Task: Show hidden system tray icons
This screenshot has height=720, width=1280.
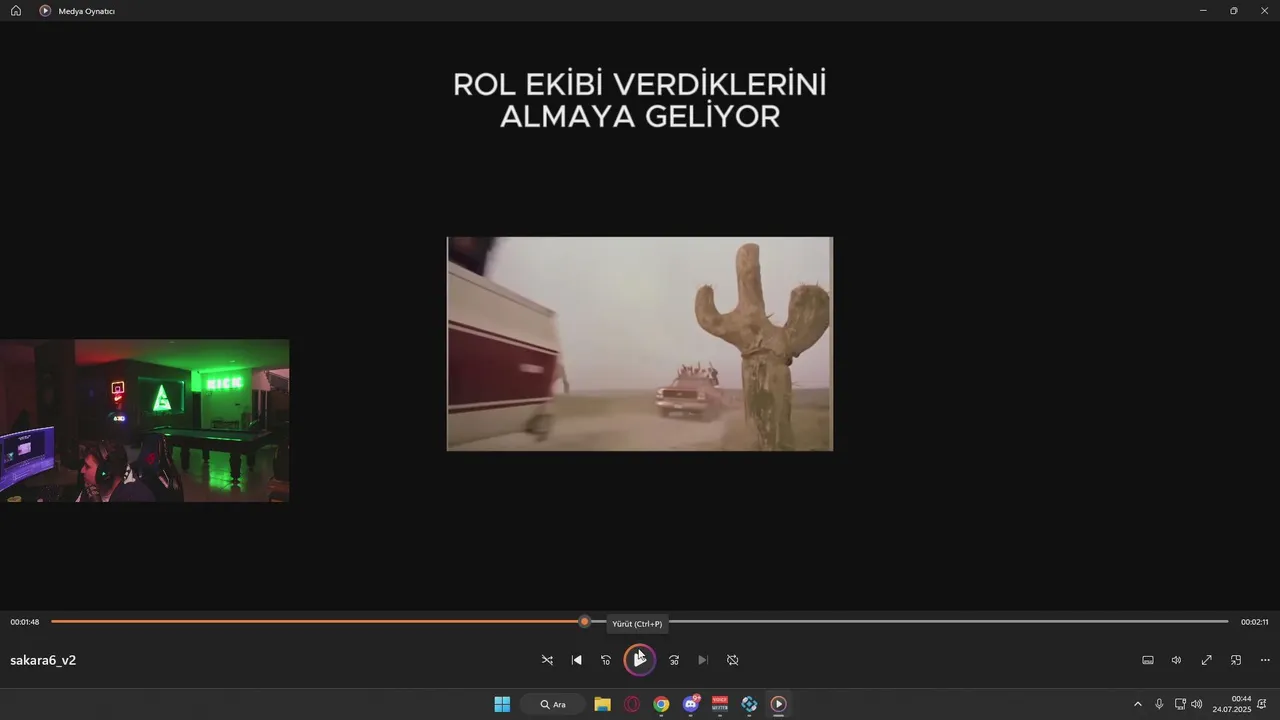Action: [1137, 704]
